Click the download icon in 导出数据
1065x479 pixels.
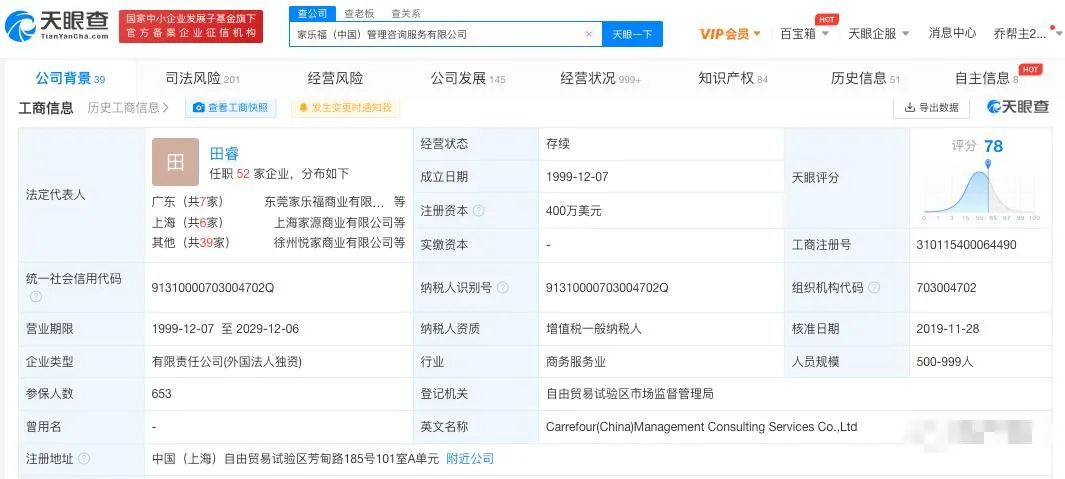tap(909, 107)
